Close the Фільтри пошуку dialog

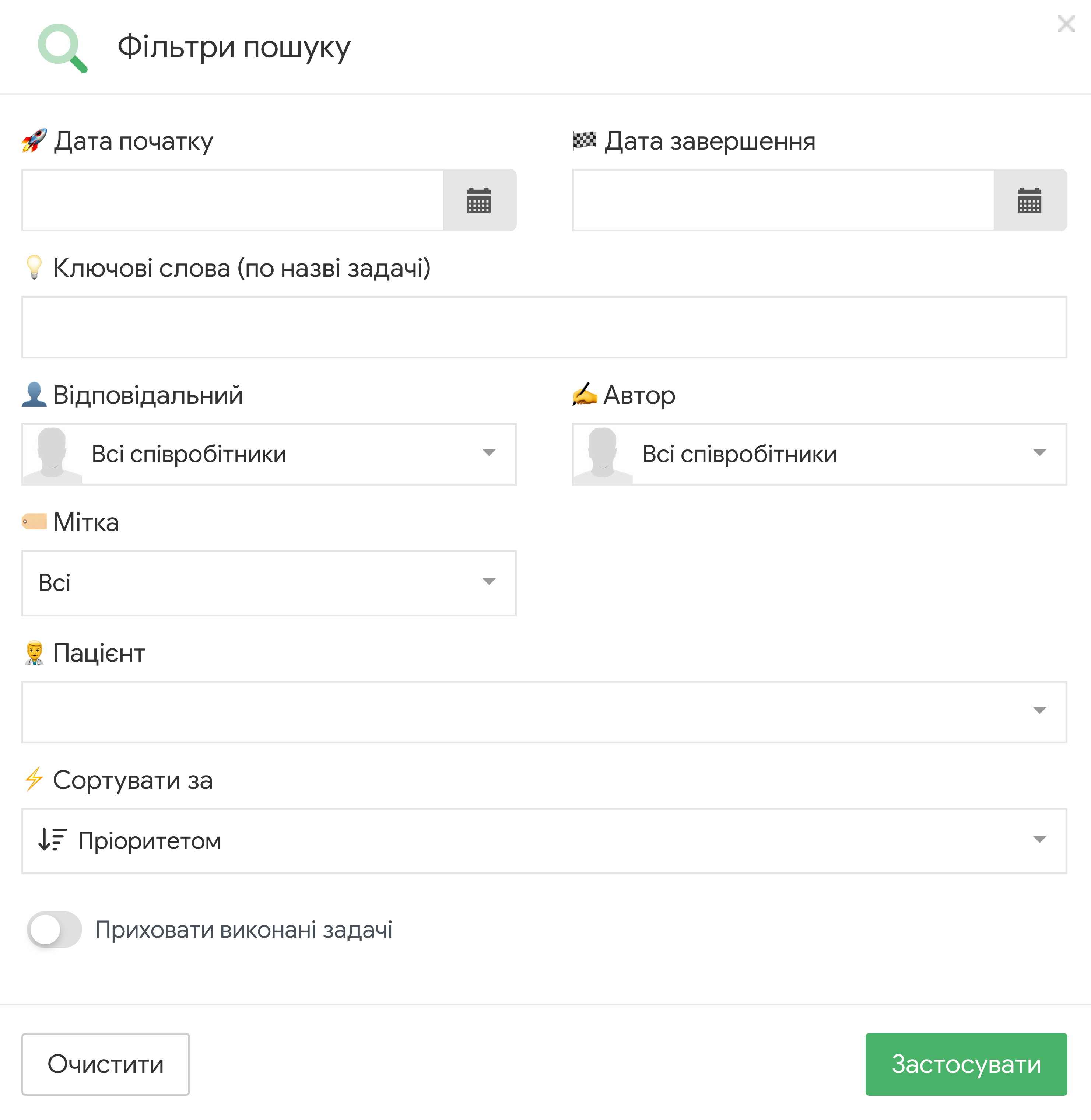1066,24
